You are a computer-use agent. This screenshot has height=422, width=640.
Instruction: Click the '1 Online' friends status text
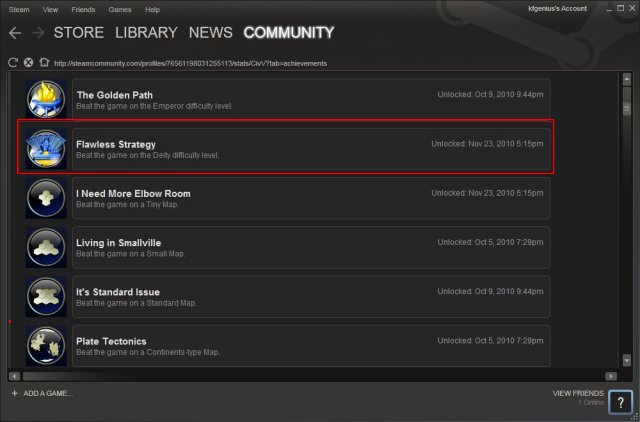(x=591, y=403)
